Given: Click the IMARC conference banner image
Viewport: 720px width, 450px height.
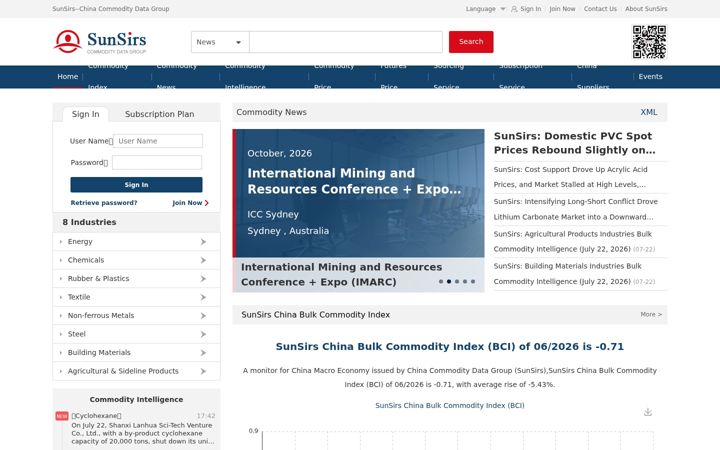Looking at the screenshot, I should pos(359,193).
